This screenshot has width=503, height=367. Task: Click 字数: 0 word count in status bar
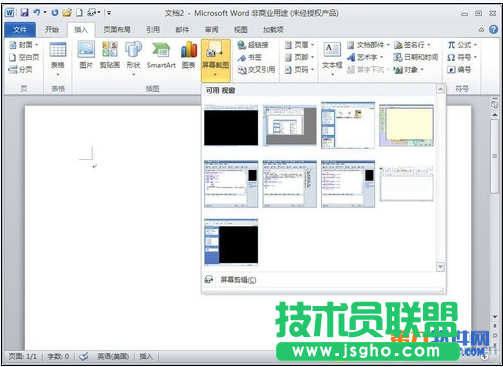[58, 356]
